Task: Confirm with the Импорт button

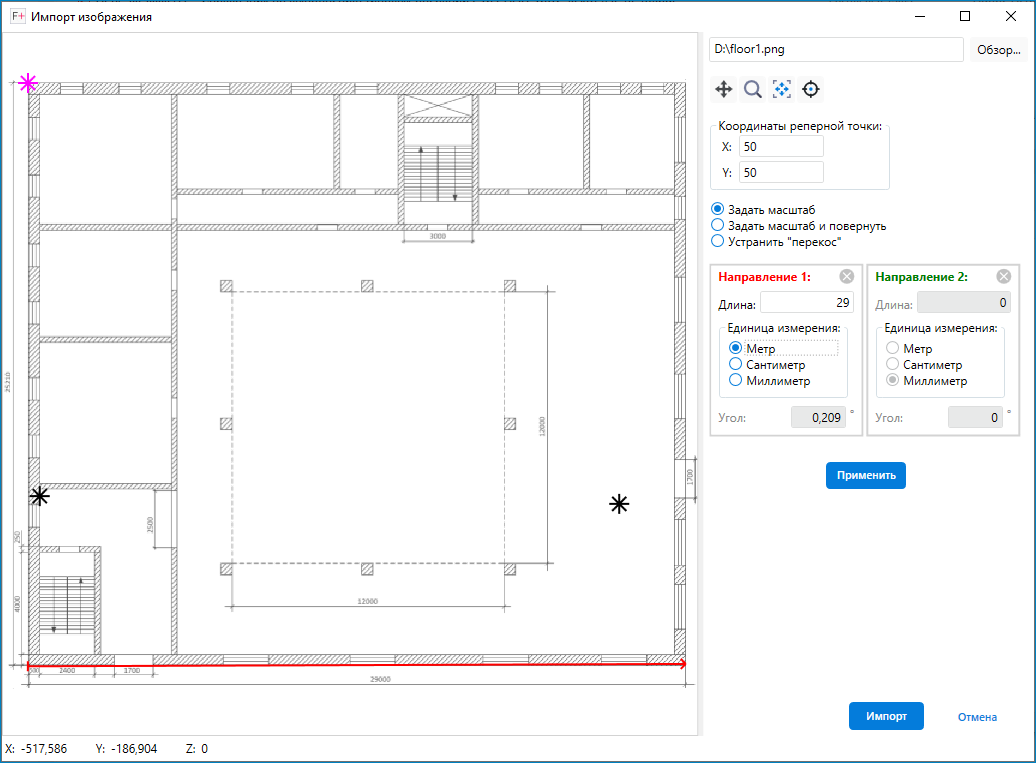Action: [886, 716]
